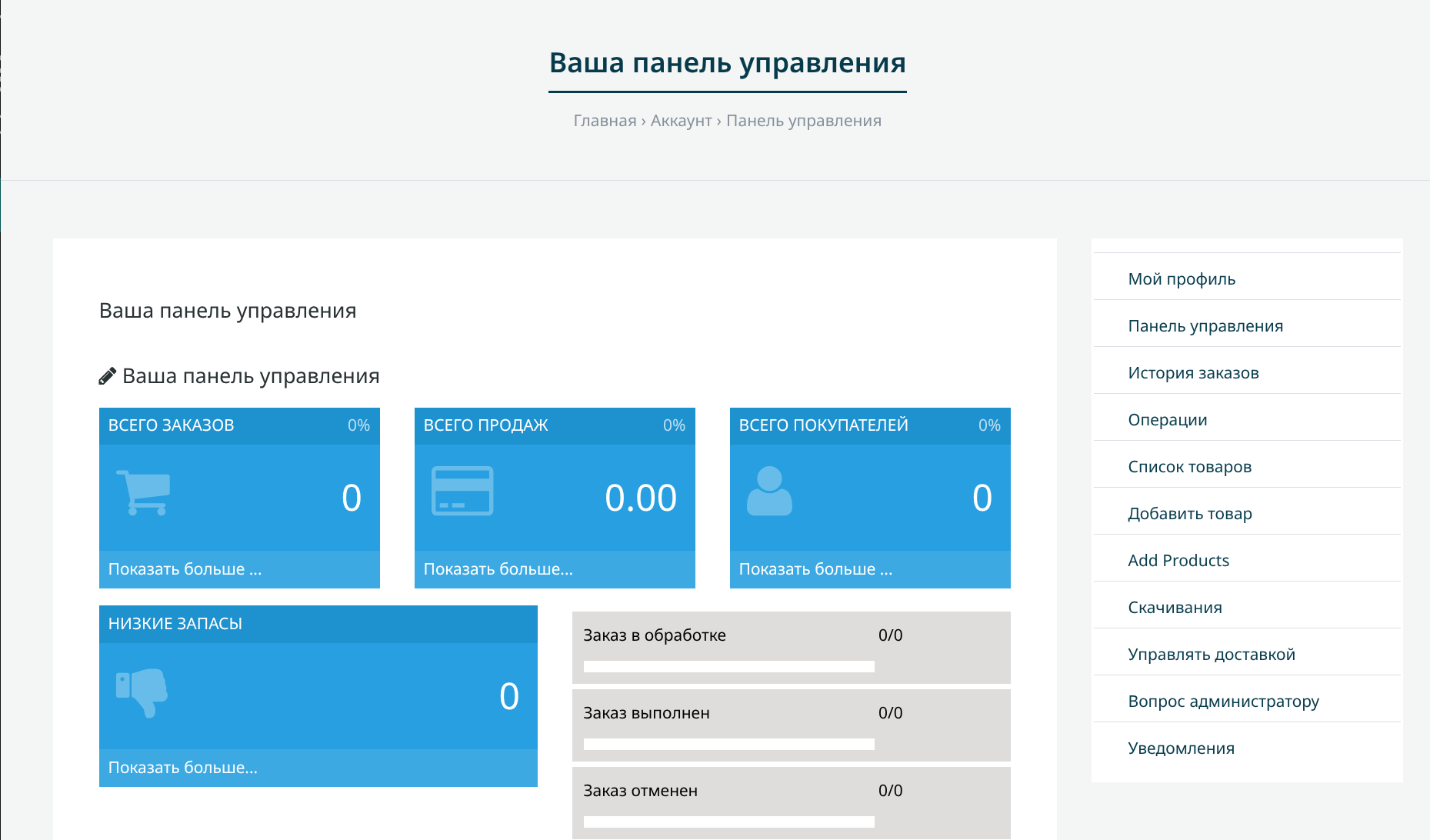
Task: Open 'Управлять доставкой' menu item
Action: [1212, 655]
